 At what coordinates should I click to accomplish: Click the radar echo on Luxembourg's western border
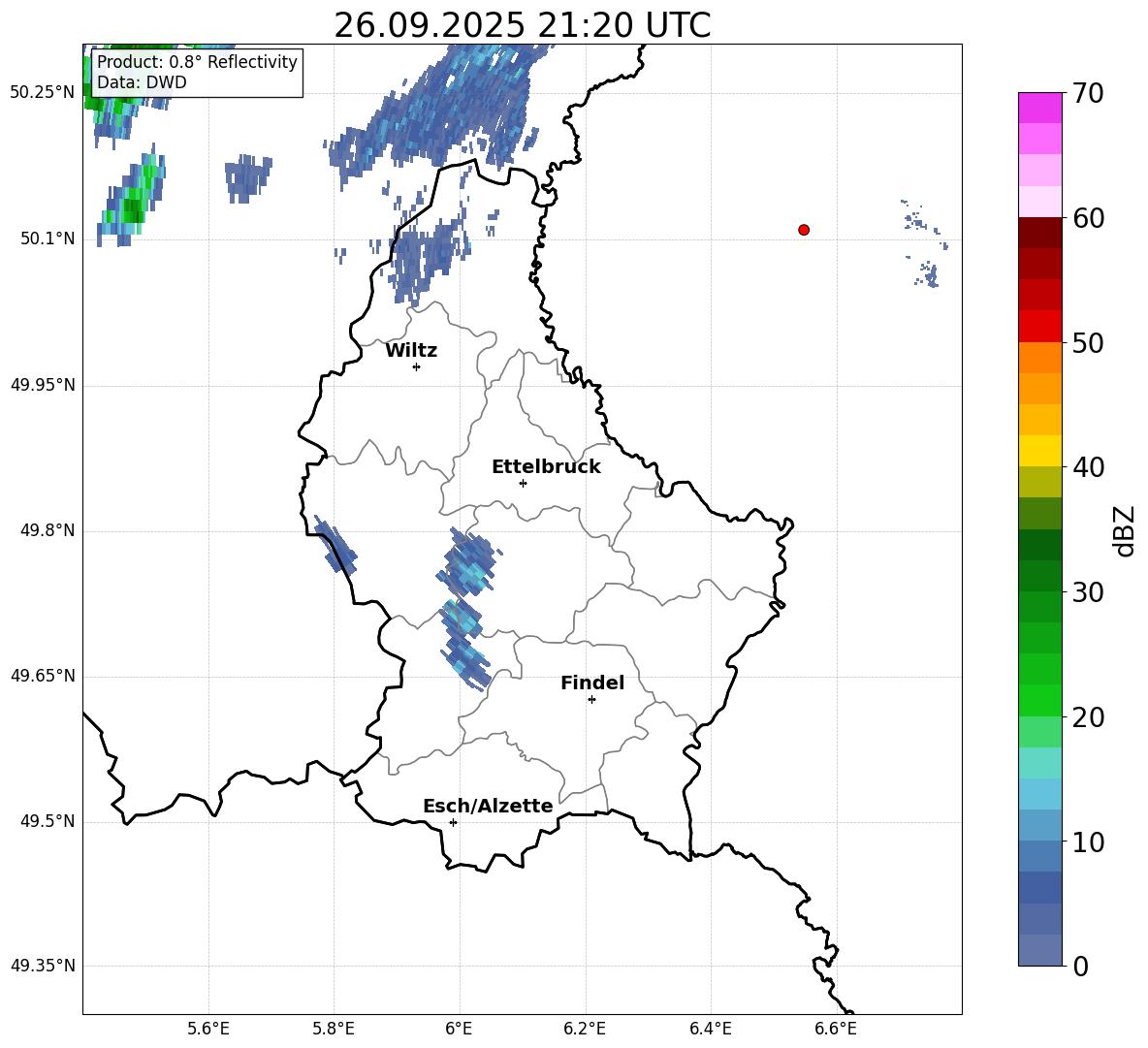pyautogui.click(x=335, y=545)
